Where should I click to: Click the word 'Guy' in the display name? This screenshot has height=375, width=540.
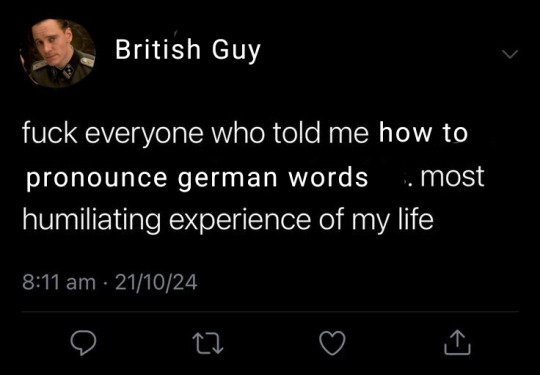point(236,52)
